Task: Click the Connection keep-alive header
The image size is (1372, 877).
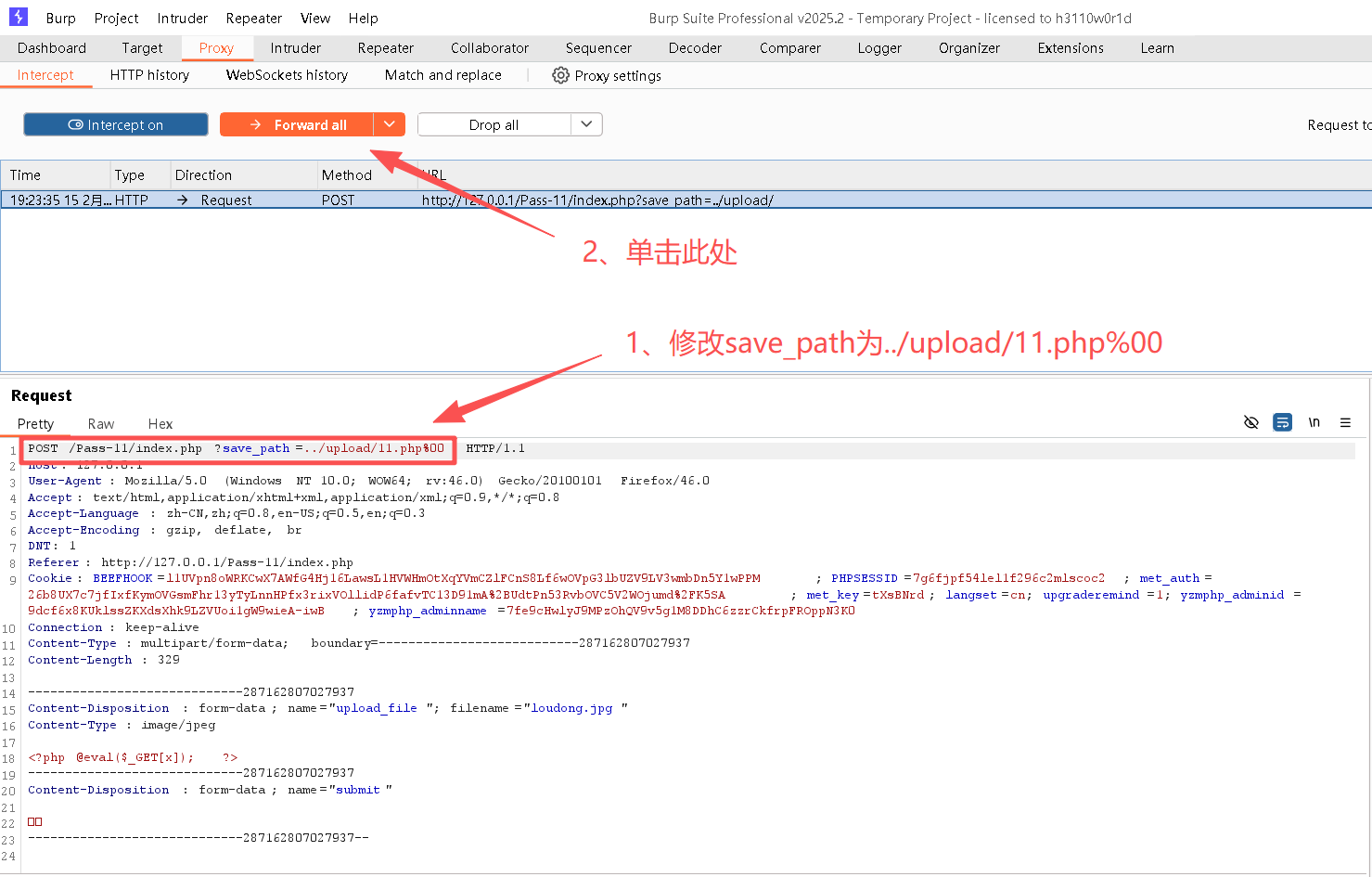Action: (113, 627)
